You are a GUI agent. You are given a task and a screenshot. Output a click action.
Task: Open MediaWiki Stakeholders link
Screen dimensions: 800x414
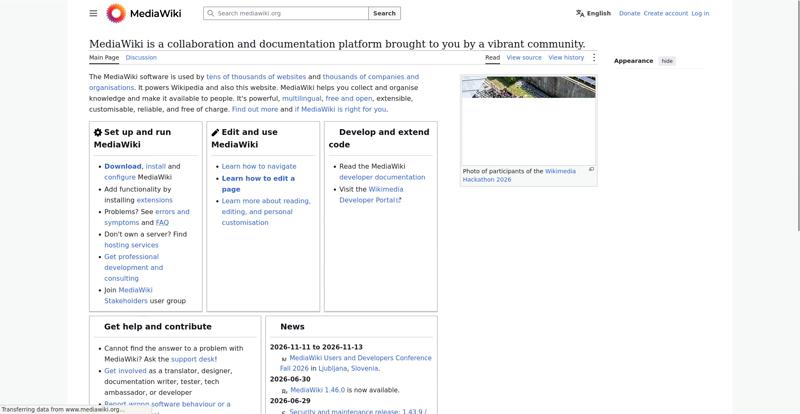tap(129, 296)
